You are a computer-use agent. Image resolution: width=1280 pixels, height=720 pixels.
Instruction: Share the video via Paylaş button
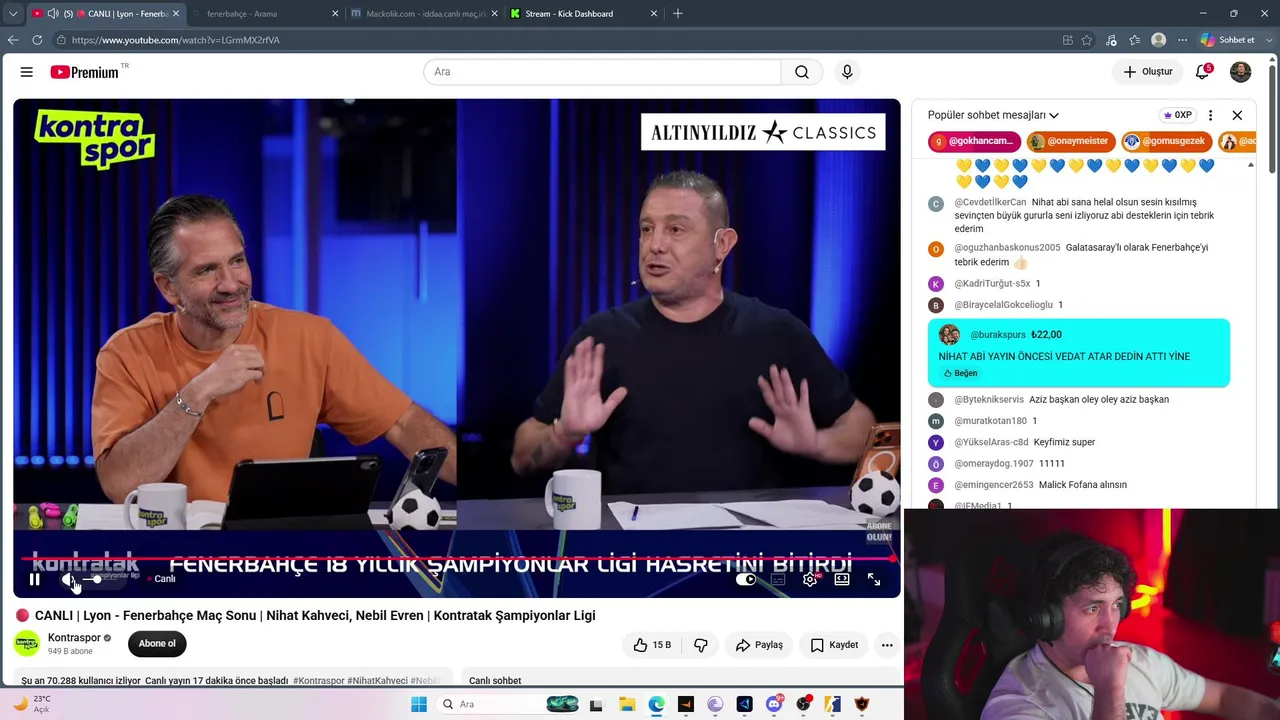tap(759, 645)
